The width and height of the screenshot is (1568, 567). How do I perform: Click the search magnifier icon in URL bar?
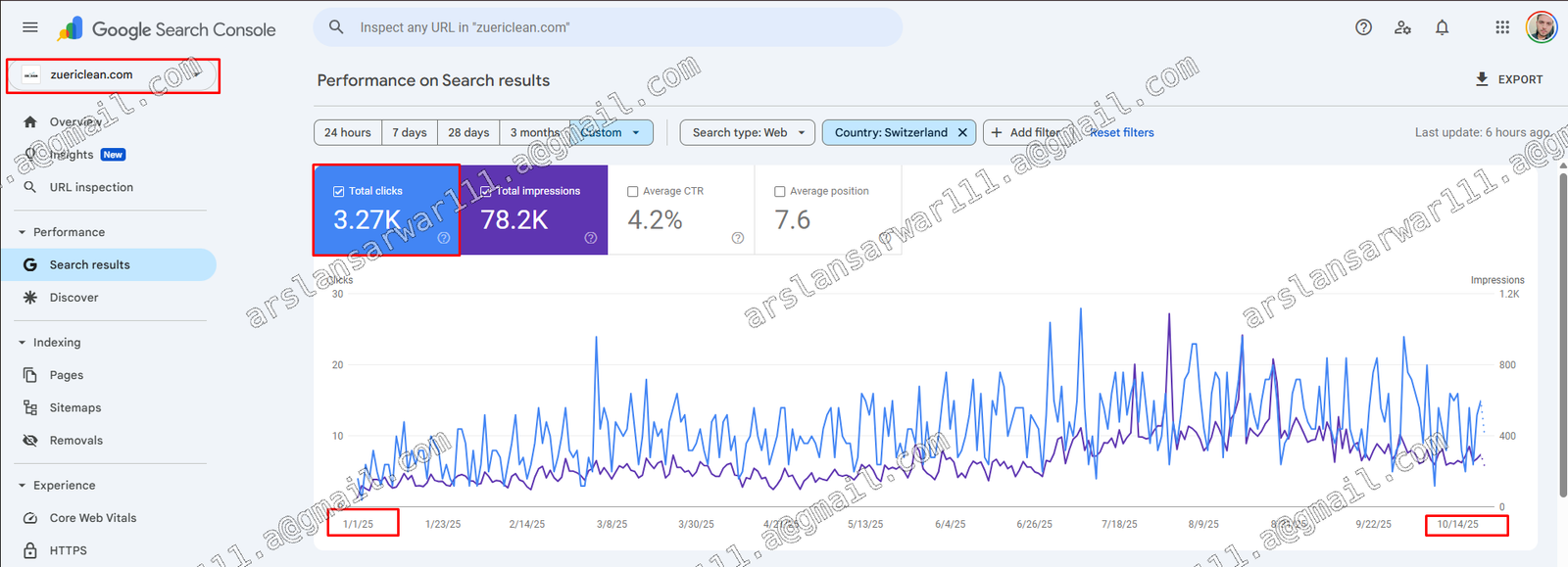click(x=336, y=27)
